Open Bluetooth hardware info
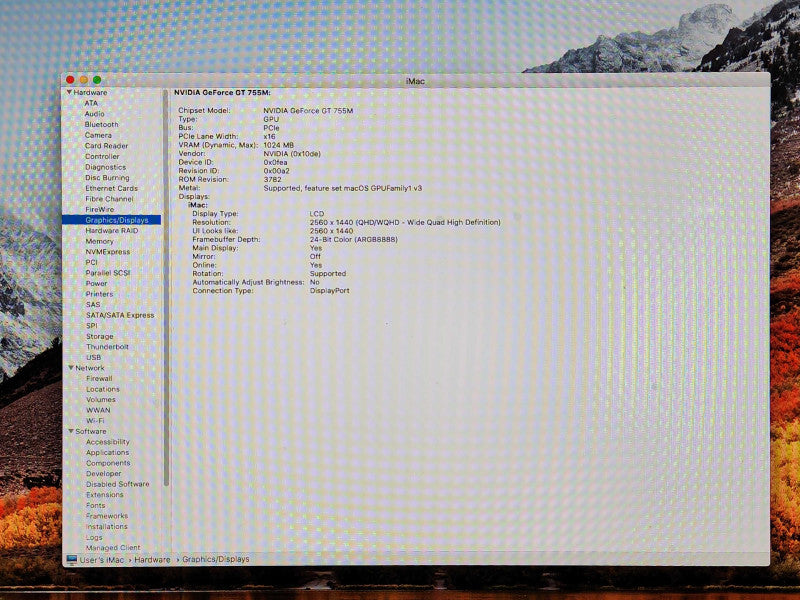Image resolution: width=800 pixels, height=600 pixels. (x=102, y=124)
